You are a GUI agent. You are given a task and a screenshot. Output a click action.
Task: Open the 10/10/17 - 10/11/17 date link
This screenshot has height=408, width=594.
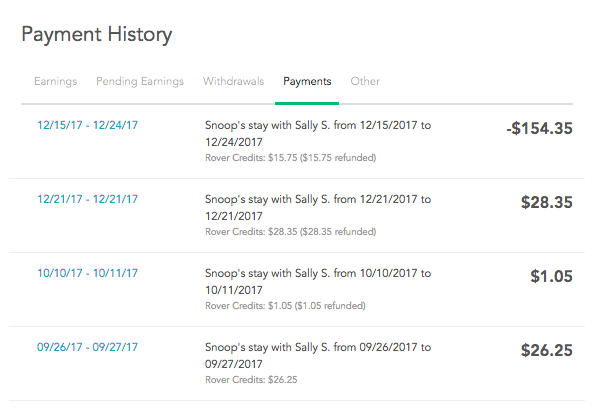point(88,273)
